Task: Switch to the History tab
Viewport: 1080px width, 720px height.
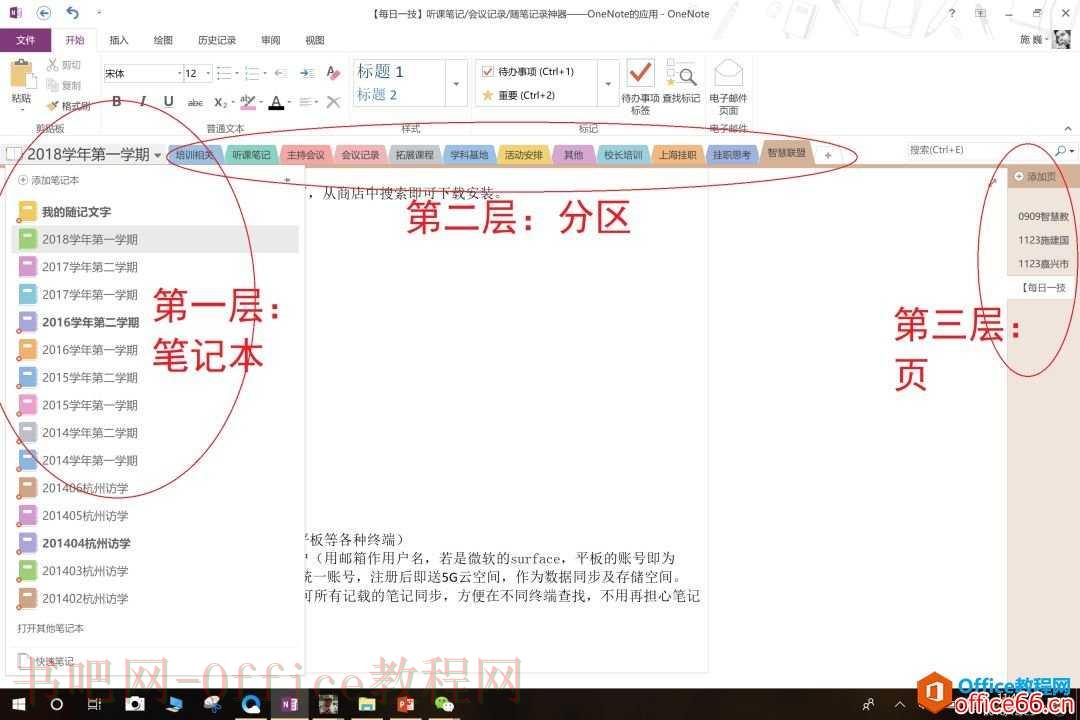Action: tap(217, 40)
